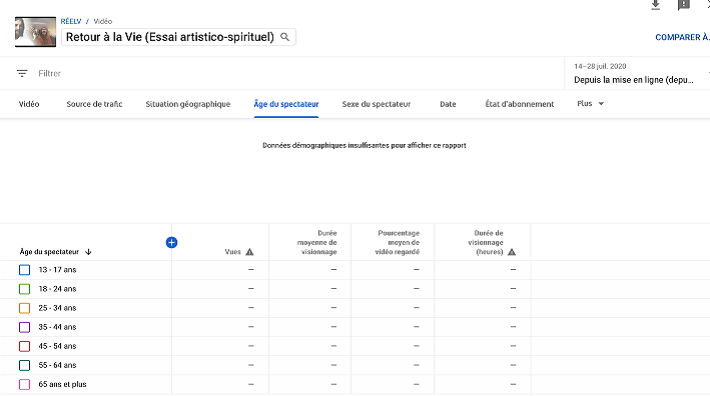Click the download report icon
The width and height of the screenshot is (710, 396).
(x=655, y=5)
